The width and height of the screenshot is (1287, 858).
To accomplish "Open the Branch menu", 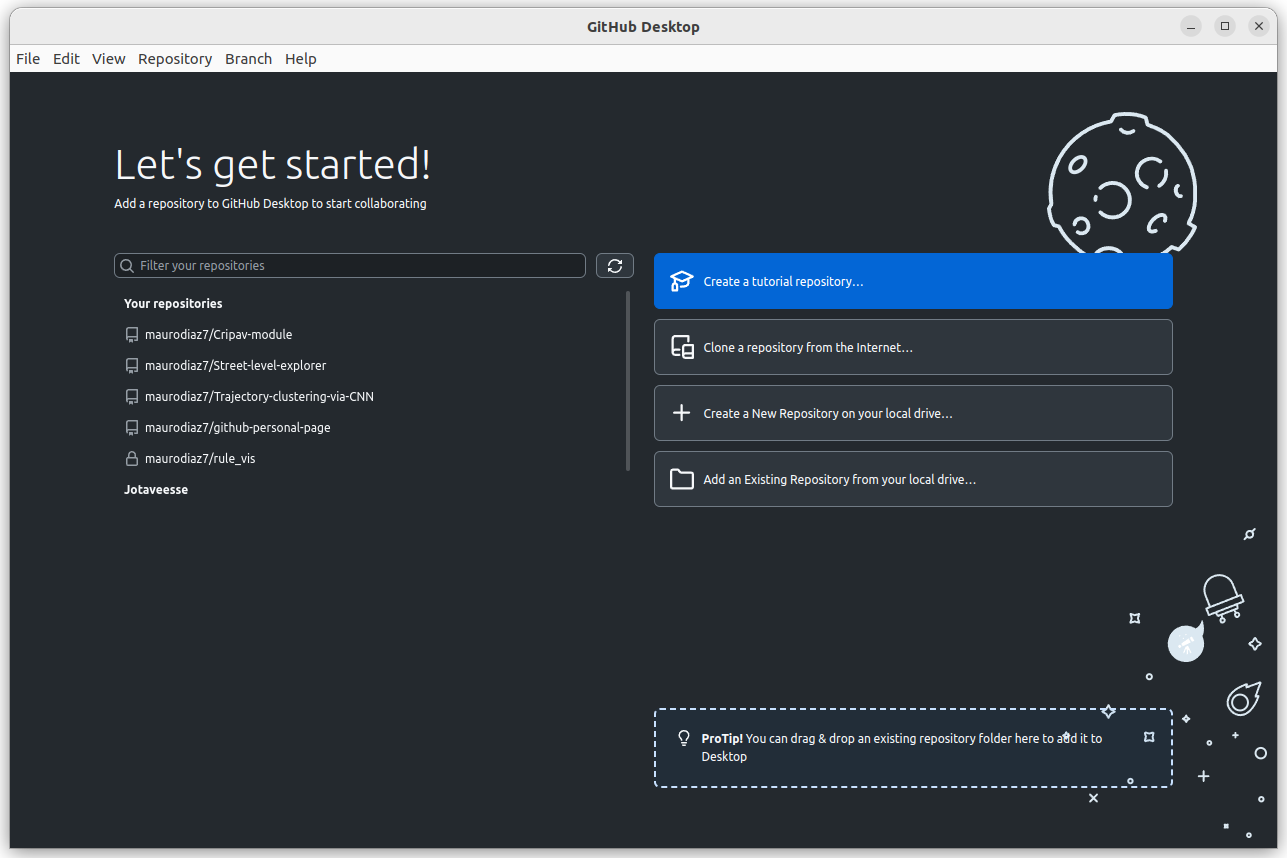I will 248,58.
